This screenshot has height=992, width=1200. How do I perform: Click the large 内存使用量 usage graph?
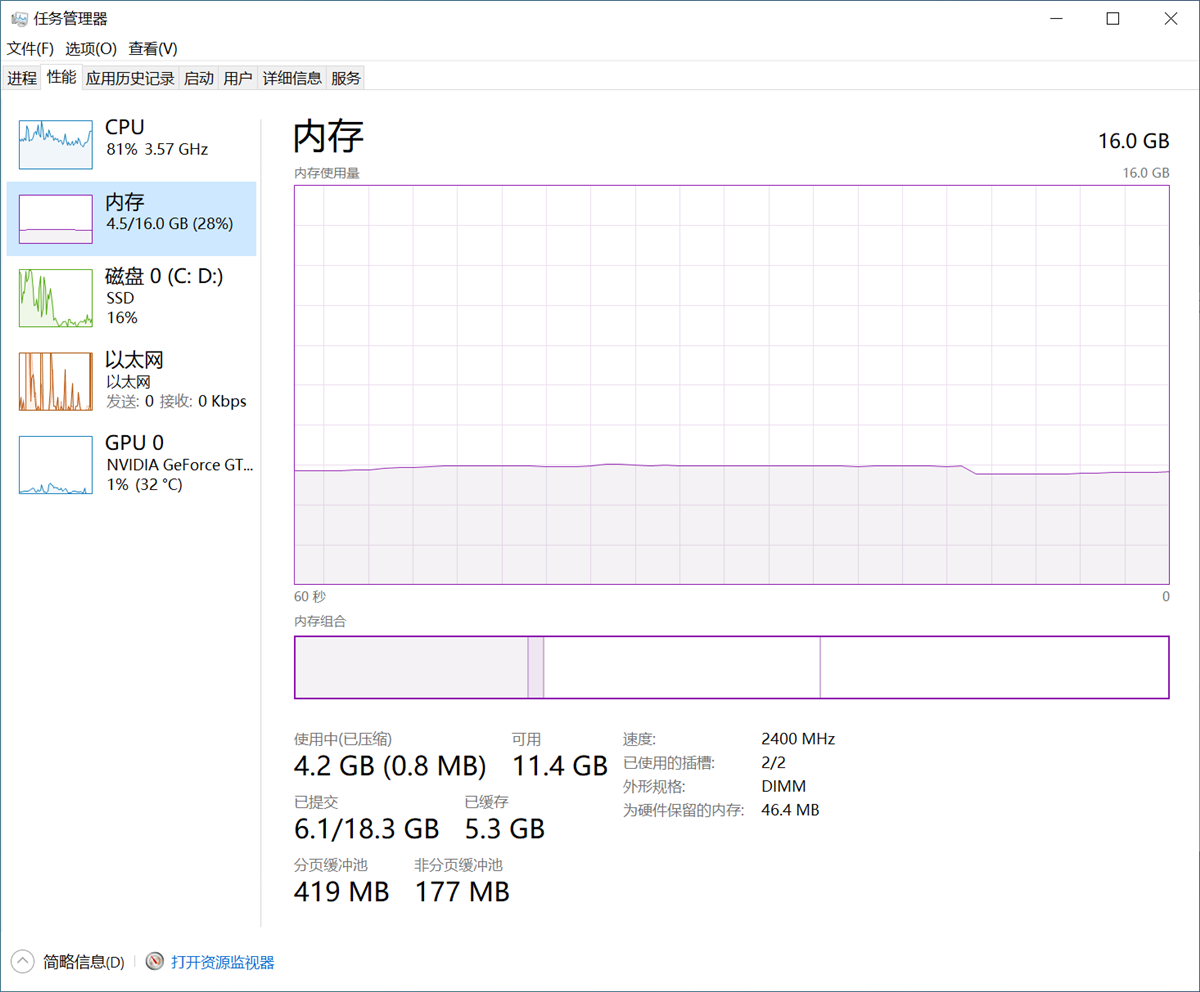(731, 384)
